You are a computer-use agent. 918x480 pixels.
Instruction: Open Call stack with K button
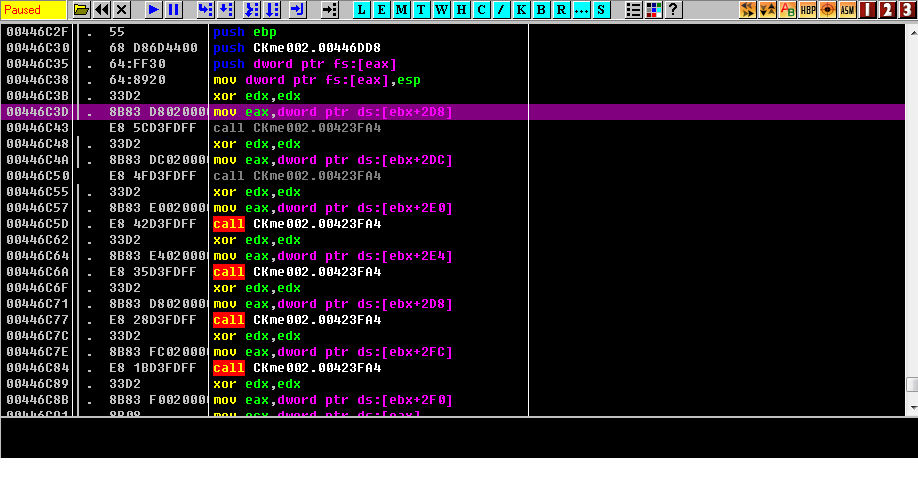coord(521,9)
